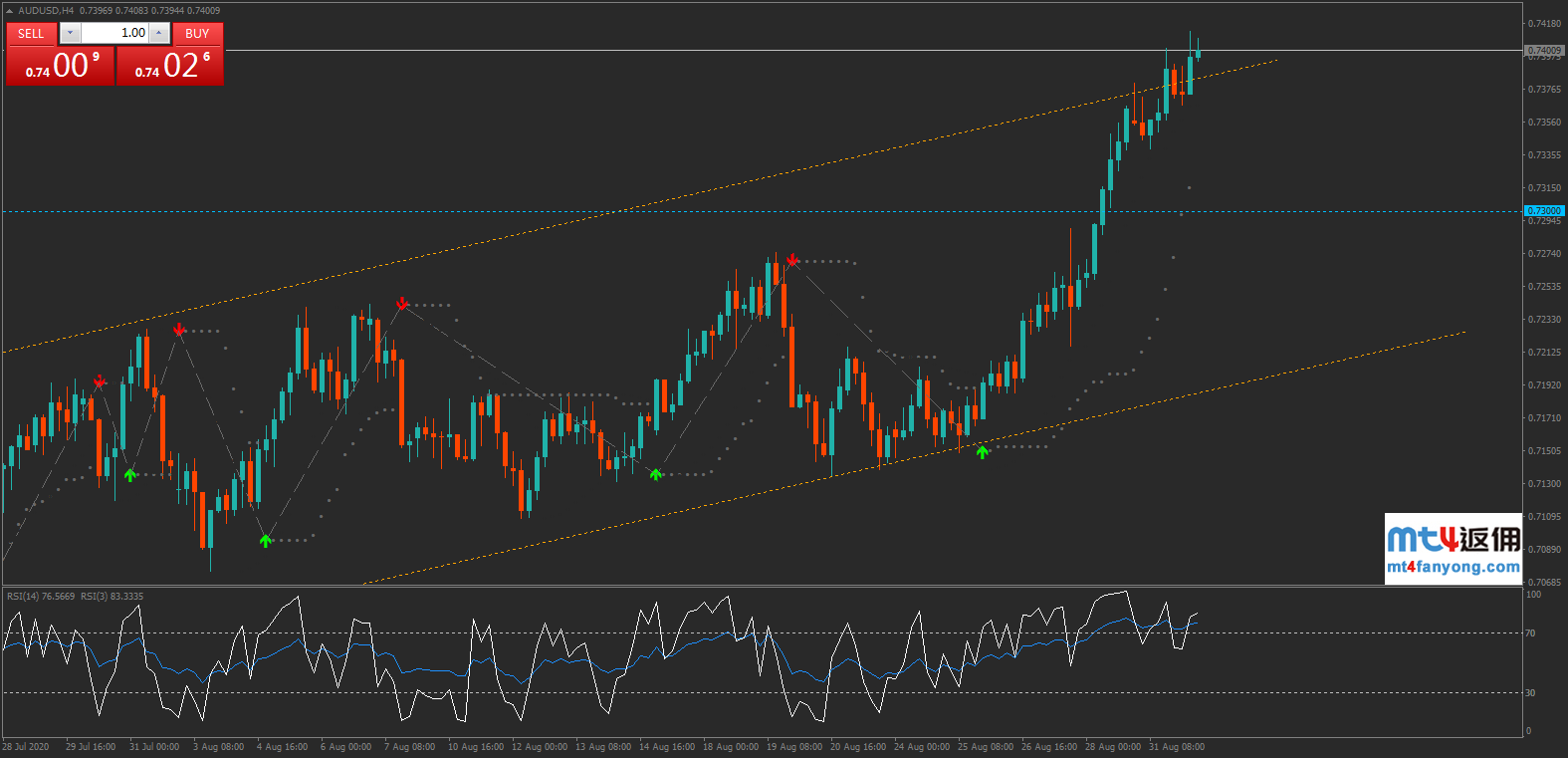Select the leftmost green buy arrow

pyautogui.click(x=130, y=475)
